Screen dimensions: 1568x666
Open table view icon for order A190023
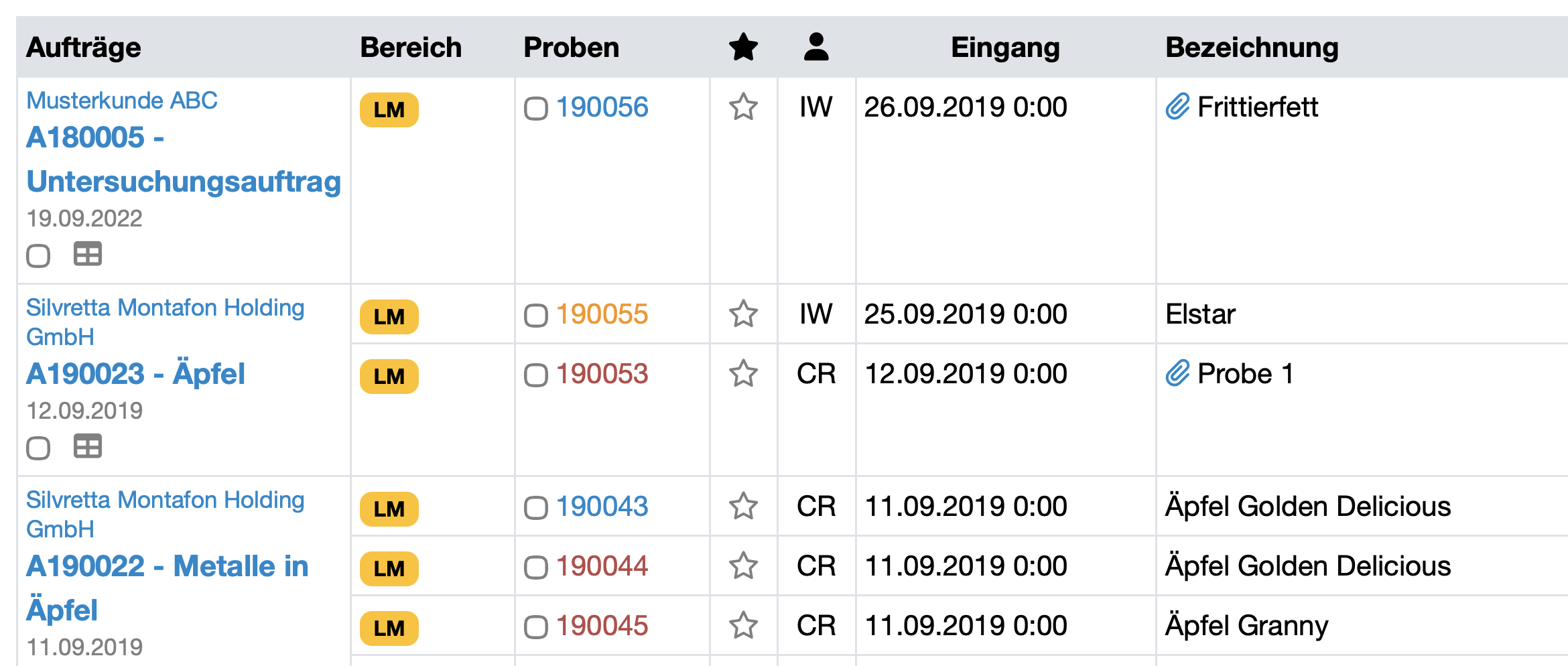(x=88, y=447)
